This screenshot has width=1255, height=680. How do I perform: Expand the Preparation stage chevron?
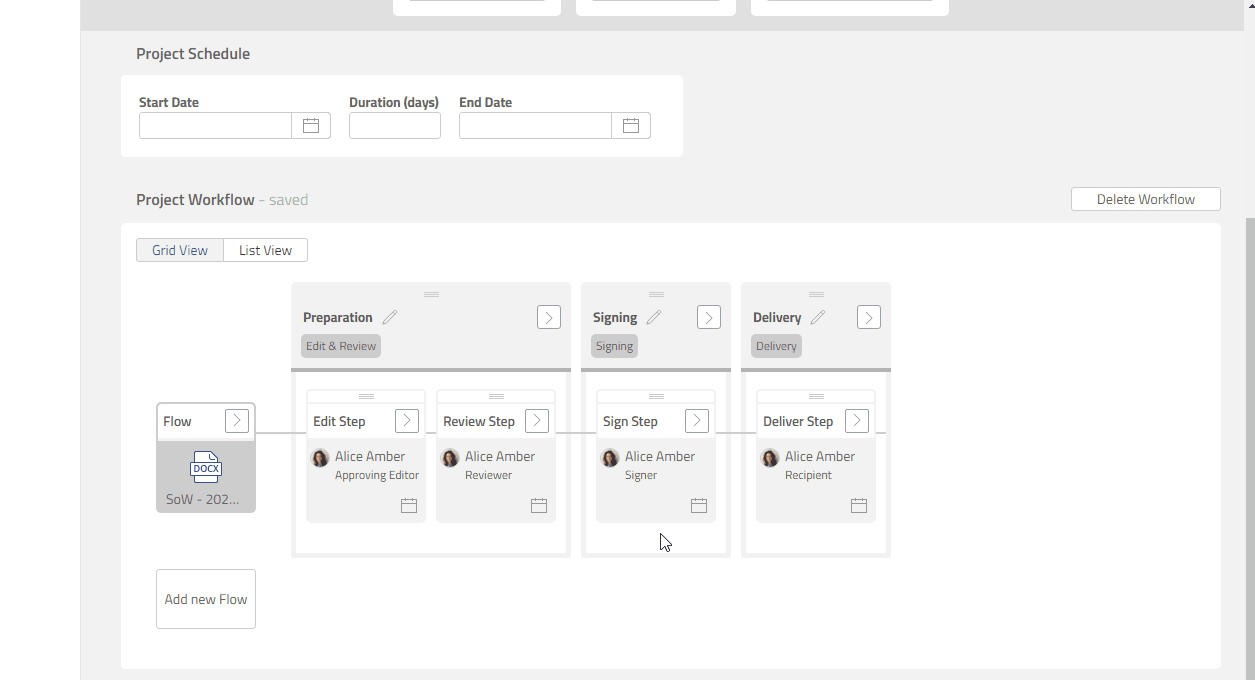pyautogui.click(x=549, y=317)
